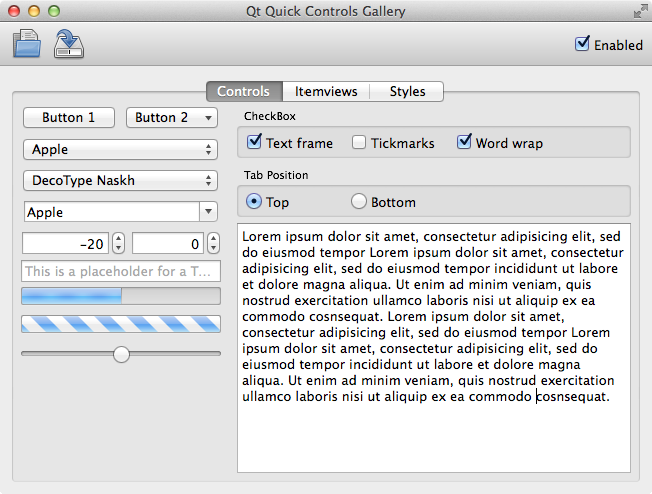Click the fullscreen arrows in title bar
Image resolution: width=652 pixels, height=494 pixels.
[639, 11]
